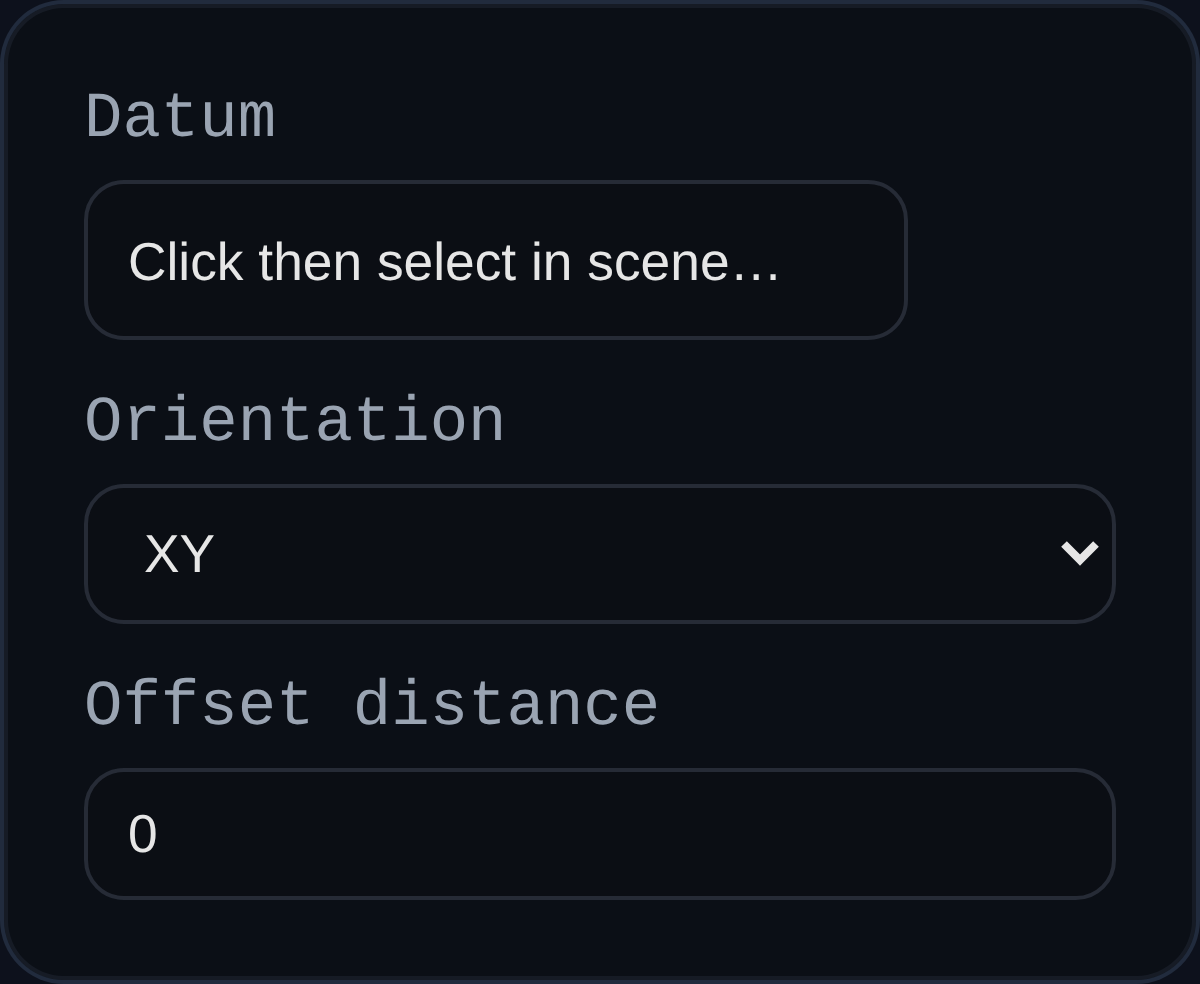Screen dimensions: 1200x984
Task: Click the field containing the value 0
Action: tap(600, 832)
